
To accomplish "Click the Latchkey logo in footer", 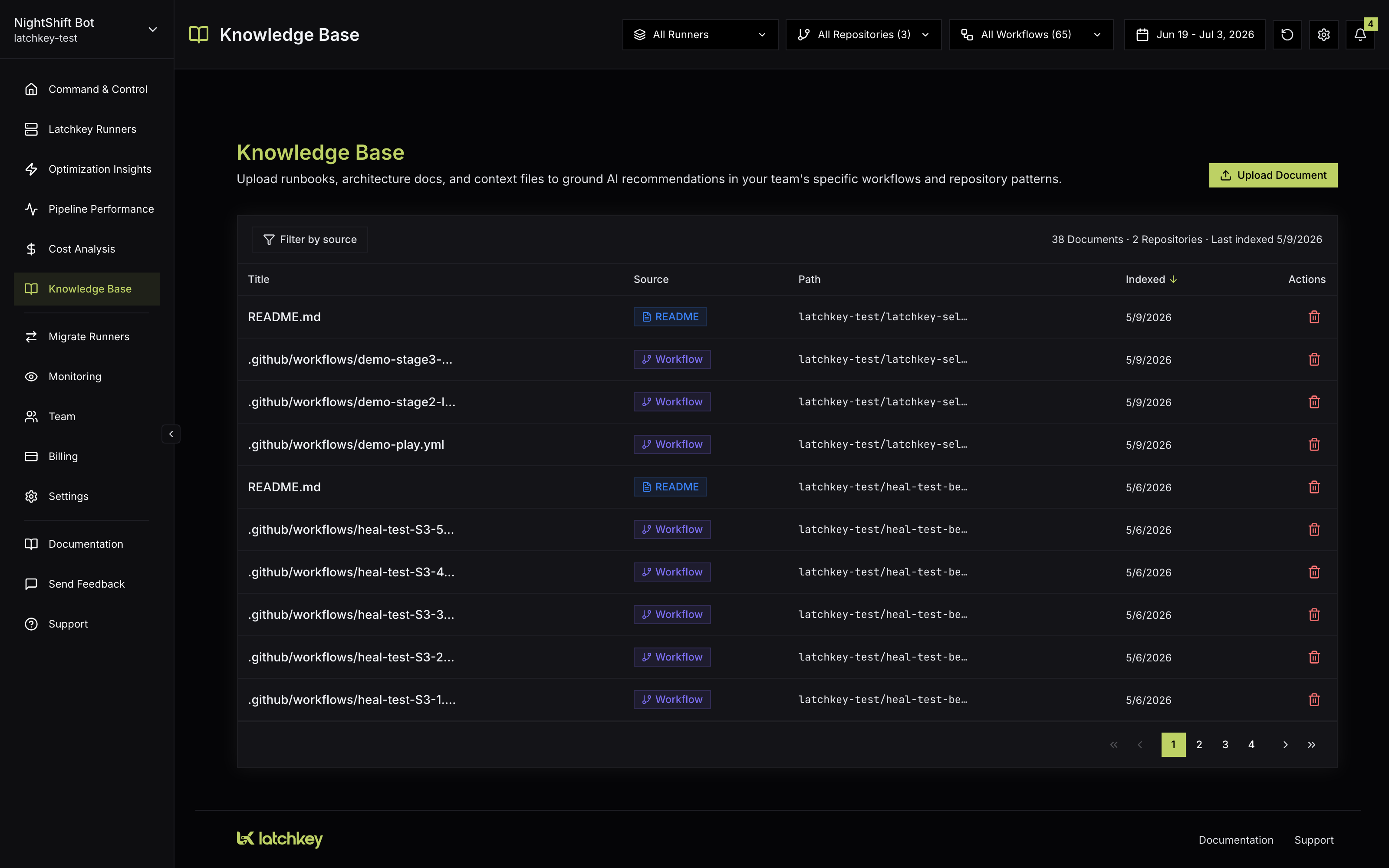I will [x=280, y=839].
